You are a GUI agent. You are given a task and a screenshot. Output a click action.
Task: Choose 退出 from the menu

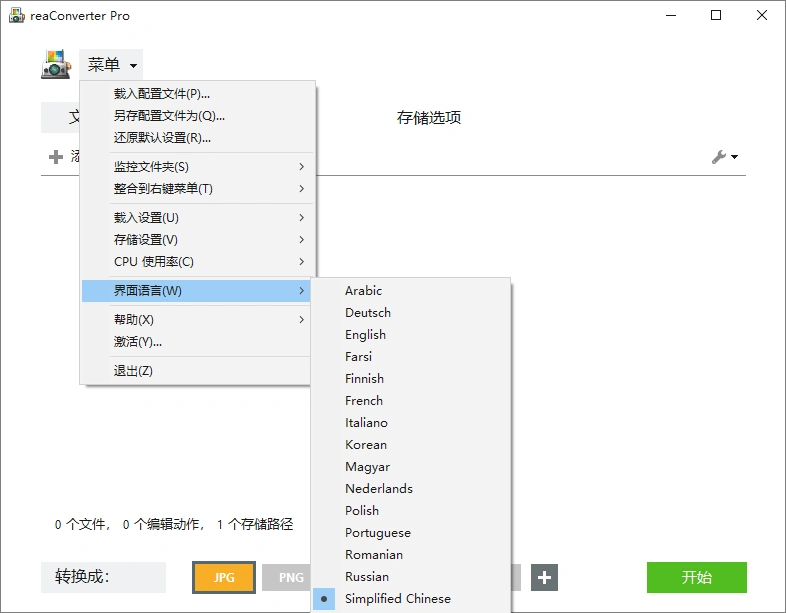(x=133, y=371)
